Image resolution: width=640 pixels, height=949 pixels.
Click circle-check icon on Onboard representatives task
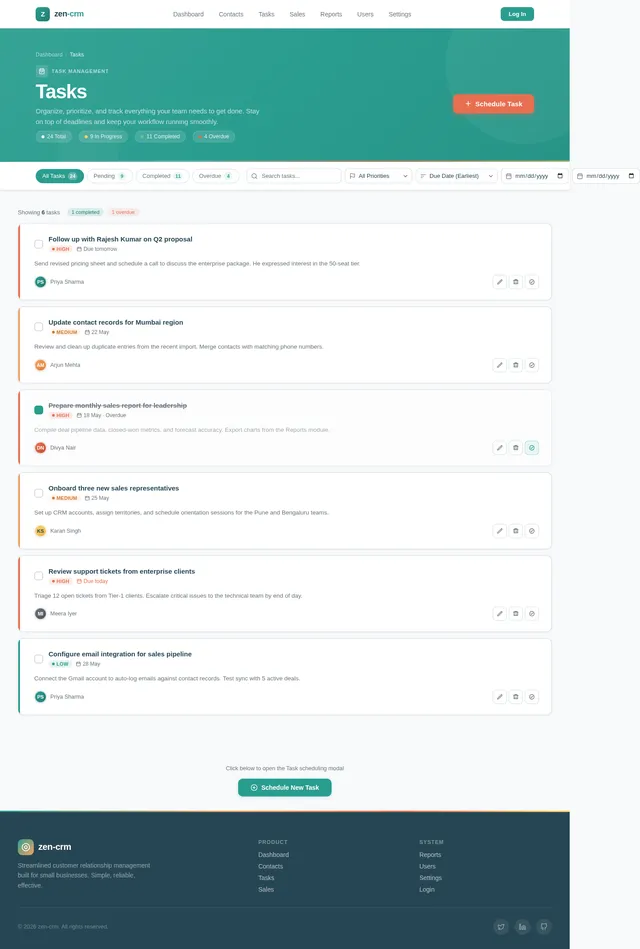click(532, 531)
